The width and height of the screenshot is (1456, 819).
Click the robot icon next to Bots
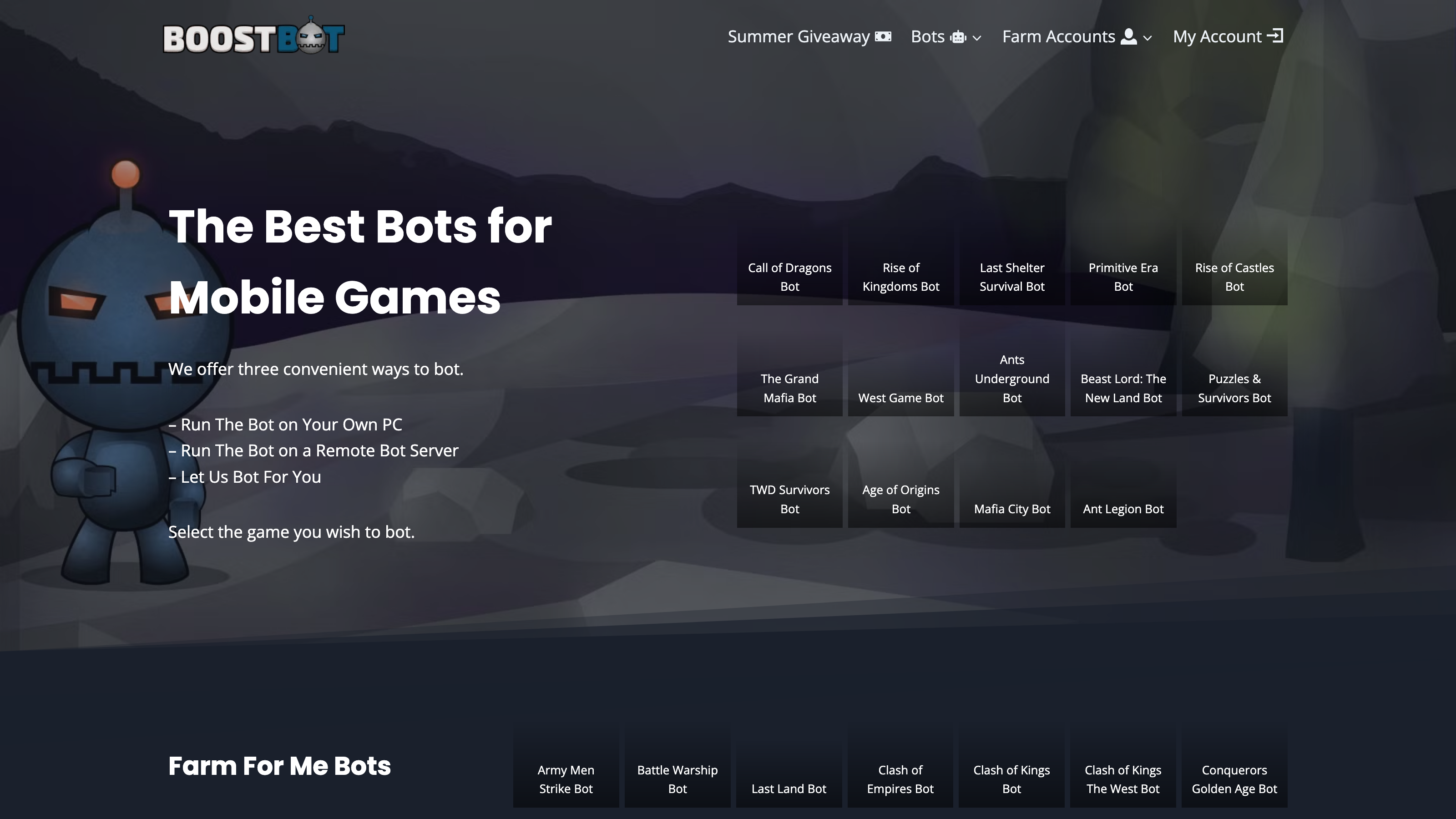point(958,37)
